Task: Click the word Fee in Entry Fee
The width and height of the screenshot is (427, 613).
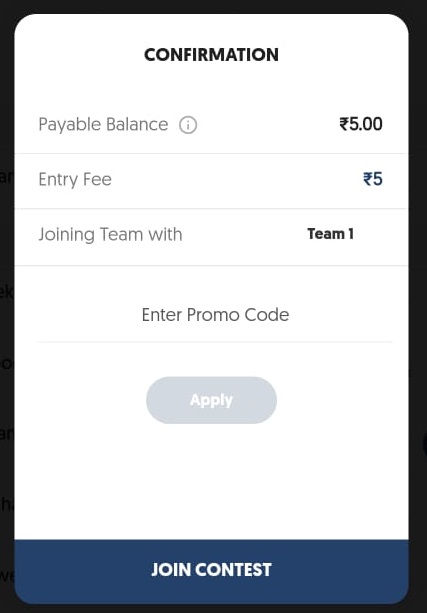Action: [97, 179]
